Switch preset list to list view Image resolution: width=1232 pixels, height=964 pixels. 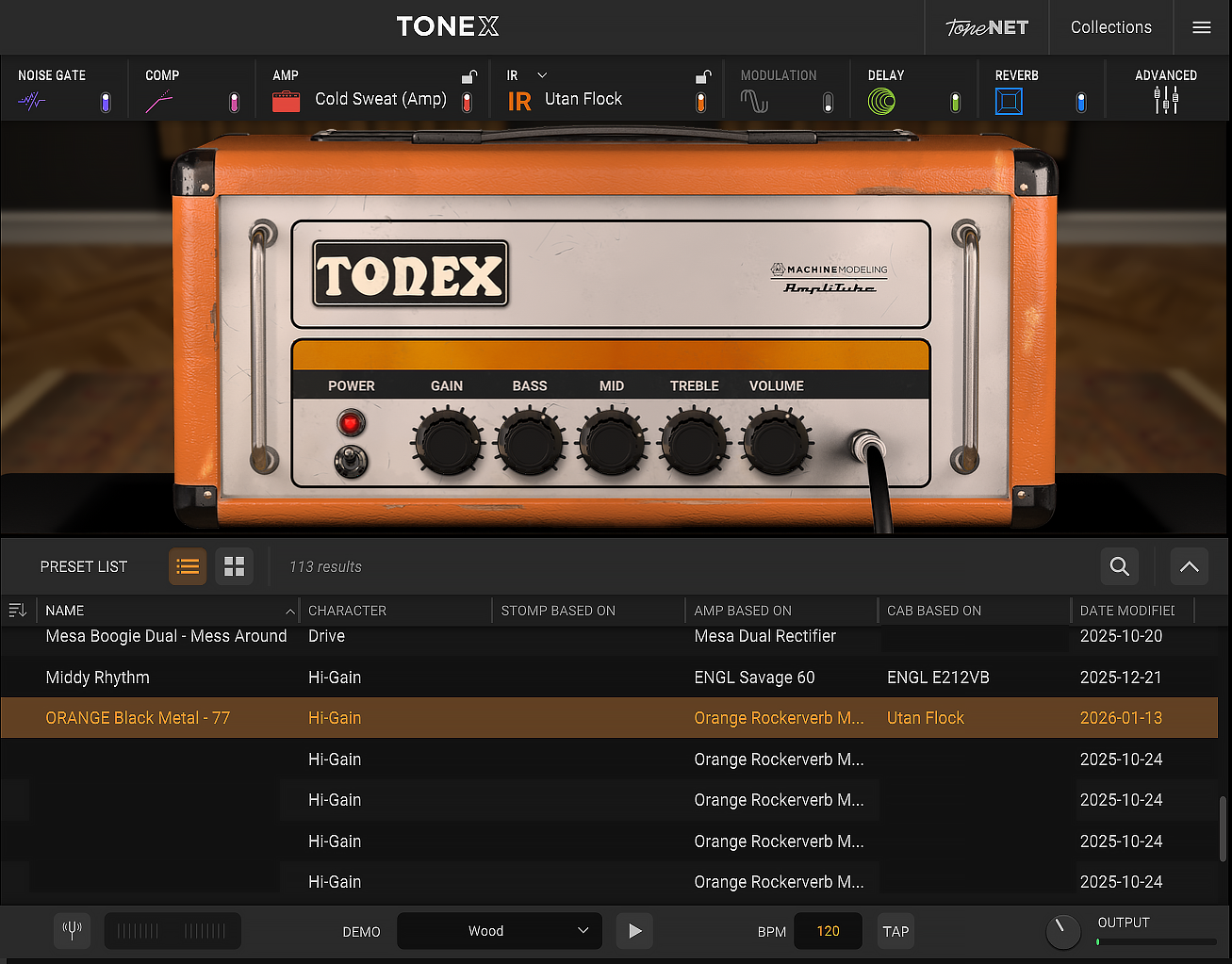point(188,566)
